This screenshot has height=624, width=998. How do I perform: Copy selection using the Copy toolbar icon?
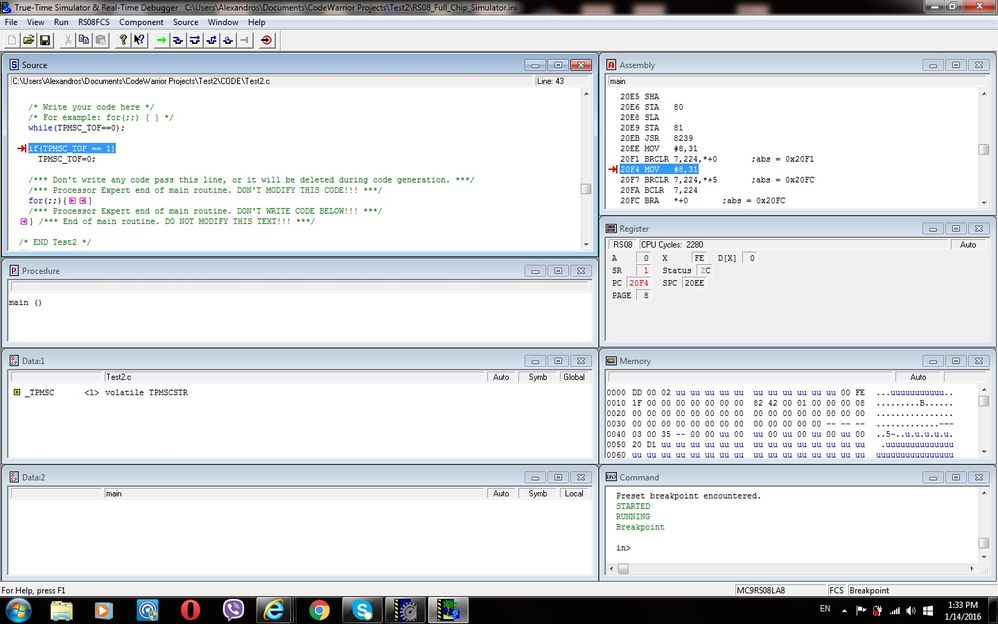(83, 40)
